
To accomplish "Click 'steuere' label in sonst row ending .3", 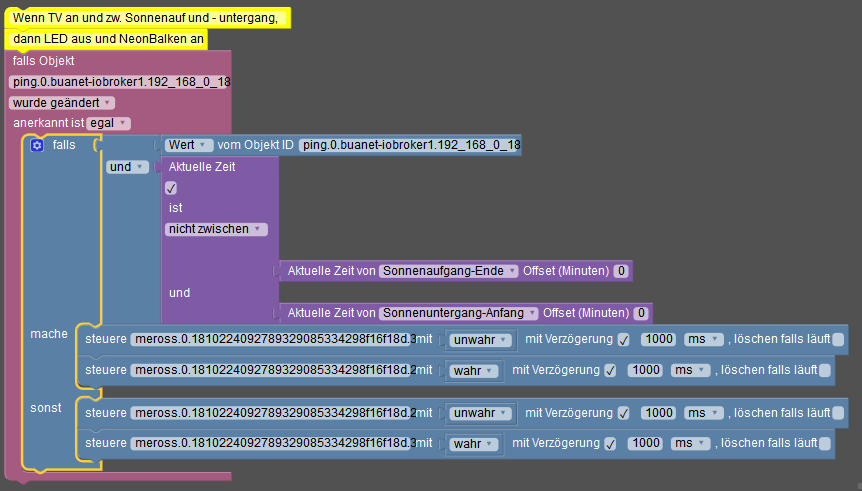I will pos(106,443).
